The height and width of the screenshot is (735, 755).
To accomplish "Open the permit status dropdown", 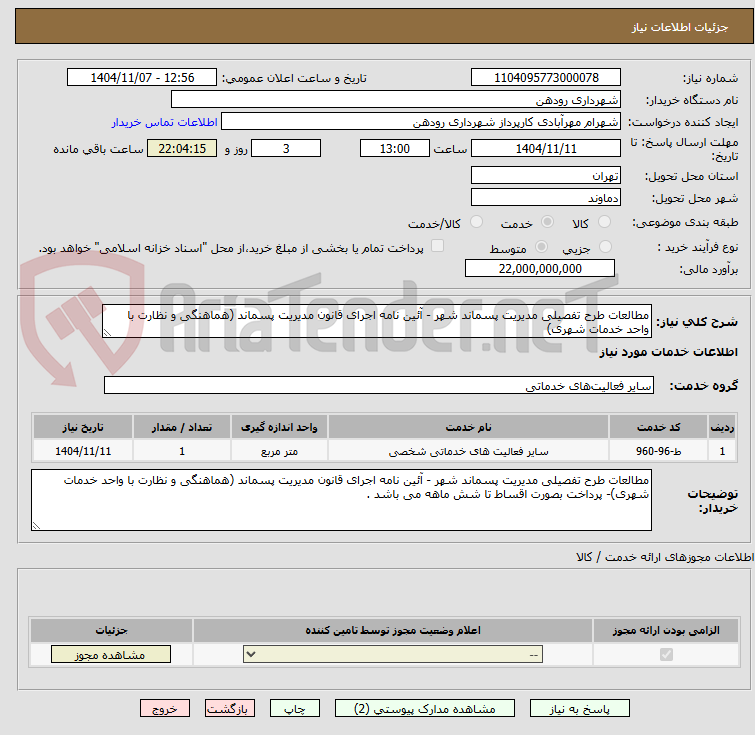I will pos(393,655).
